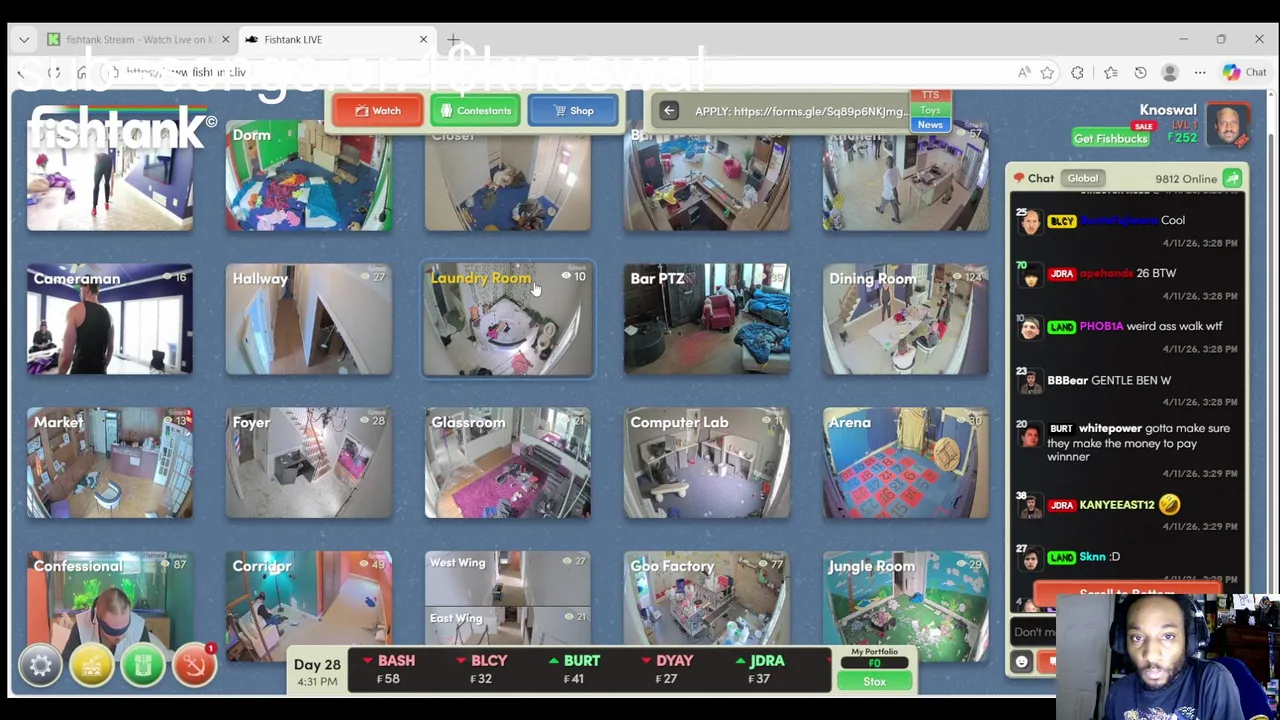Select DYAY stock in ticker
This screenshot has height=720, width=1280.
(667, 669)
